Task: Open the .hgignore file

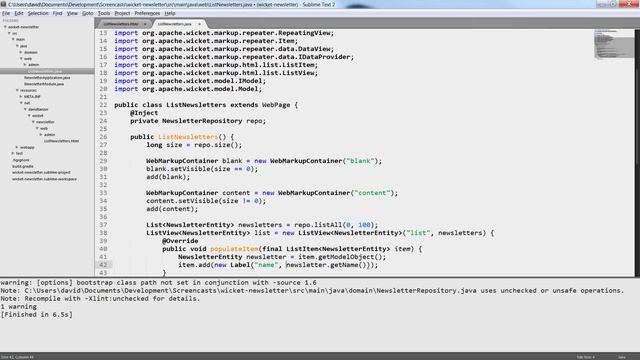Action: 20,160
